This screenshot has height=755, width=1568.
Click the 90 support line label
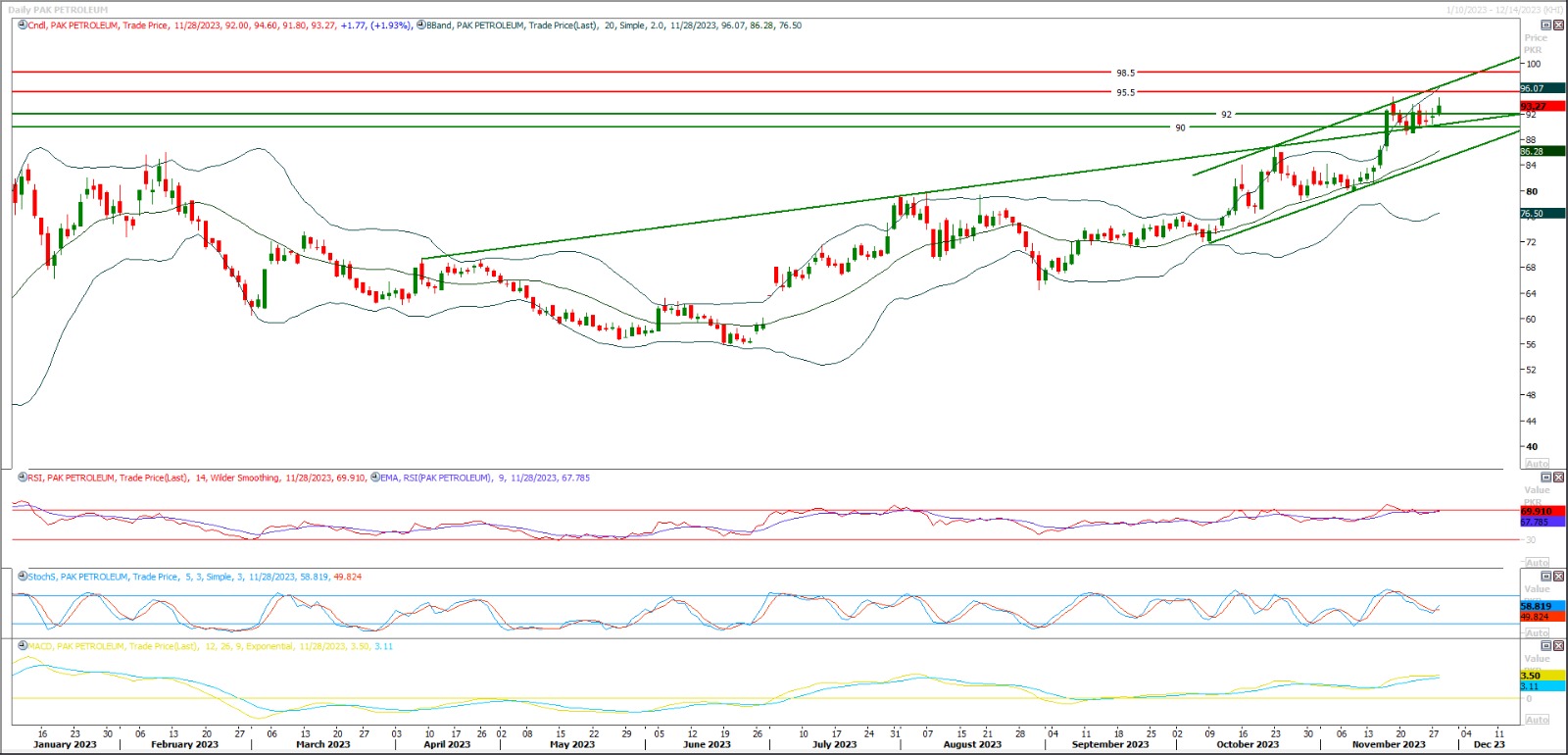pyautogui.click(x=1180, y=127)
